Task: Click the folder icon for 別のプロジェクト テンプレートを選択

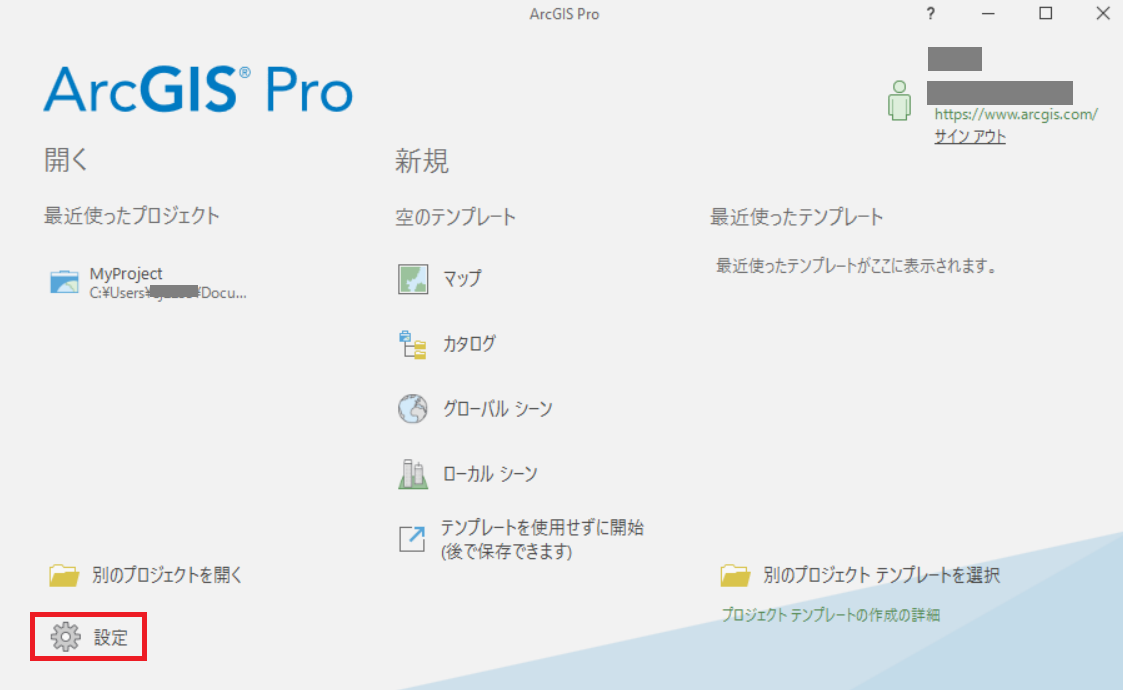Action: (x=735, y=575)
